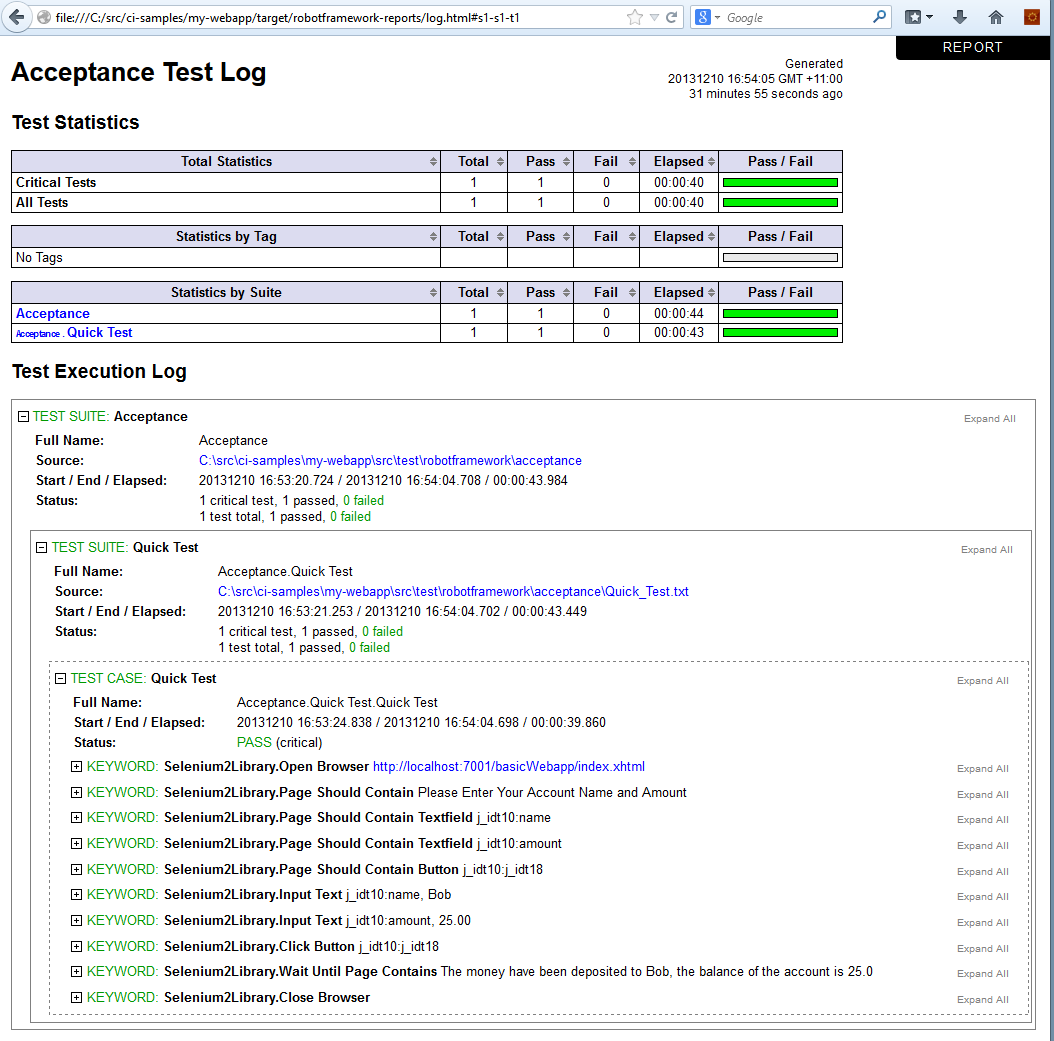The height and width of the screenshot is (1041, 1054).
Task: Reload the page using the refresh icon
Action: pos(672,17)
